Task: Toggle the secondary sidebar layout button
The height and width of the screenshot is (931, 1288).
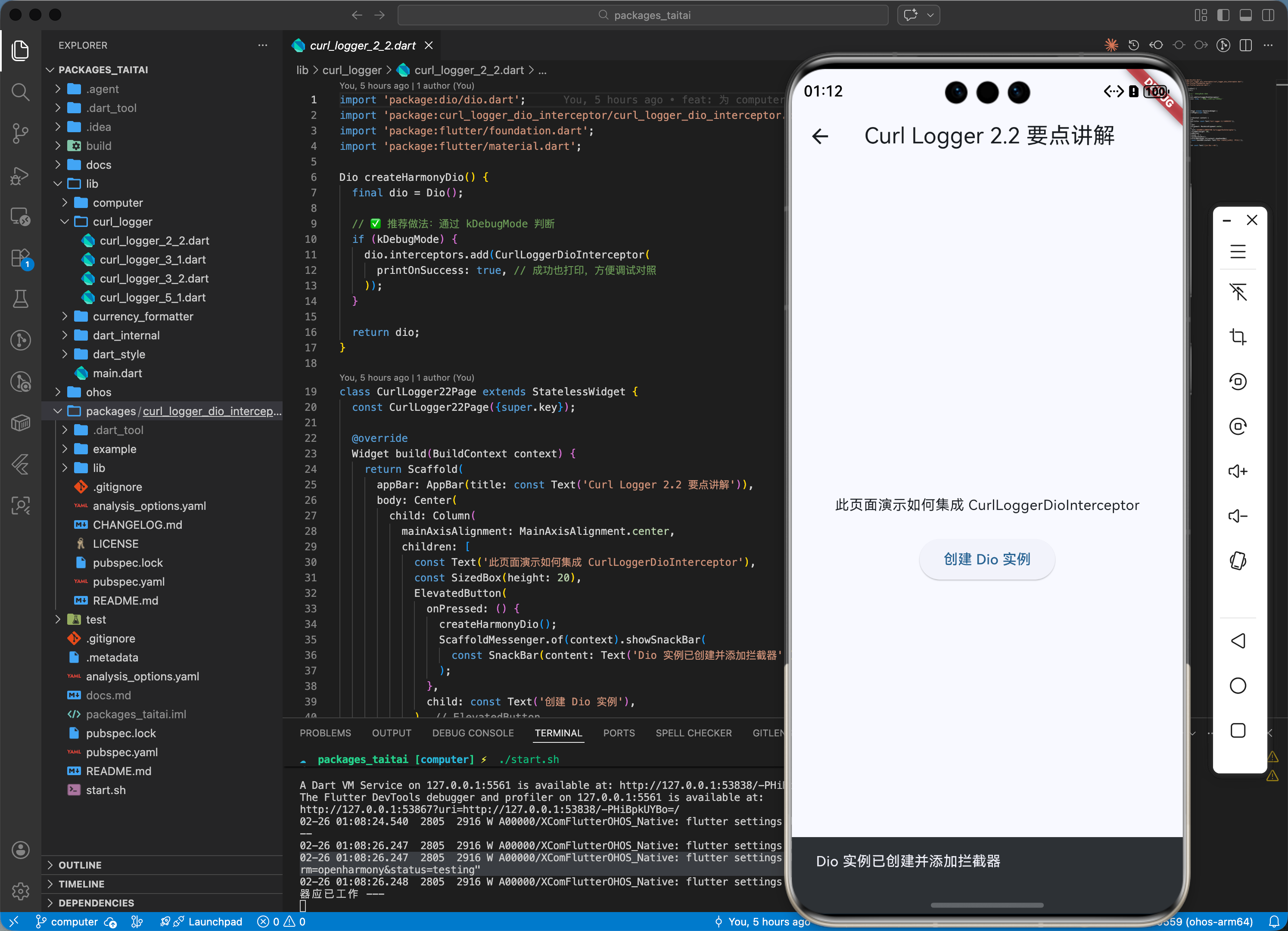Action: pyautogui.click(x=1268, y=16)
